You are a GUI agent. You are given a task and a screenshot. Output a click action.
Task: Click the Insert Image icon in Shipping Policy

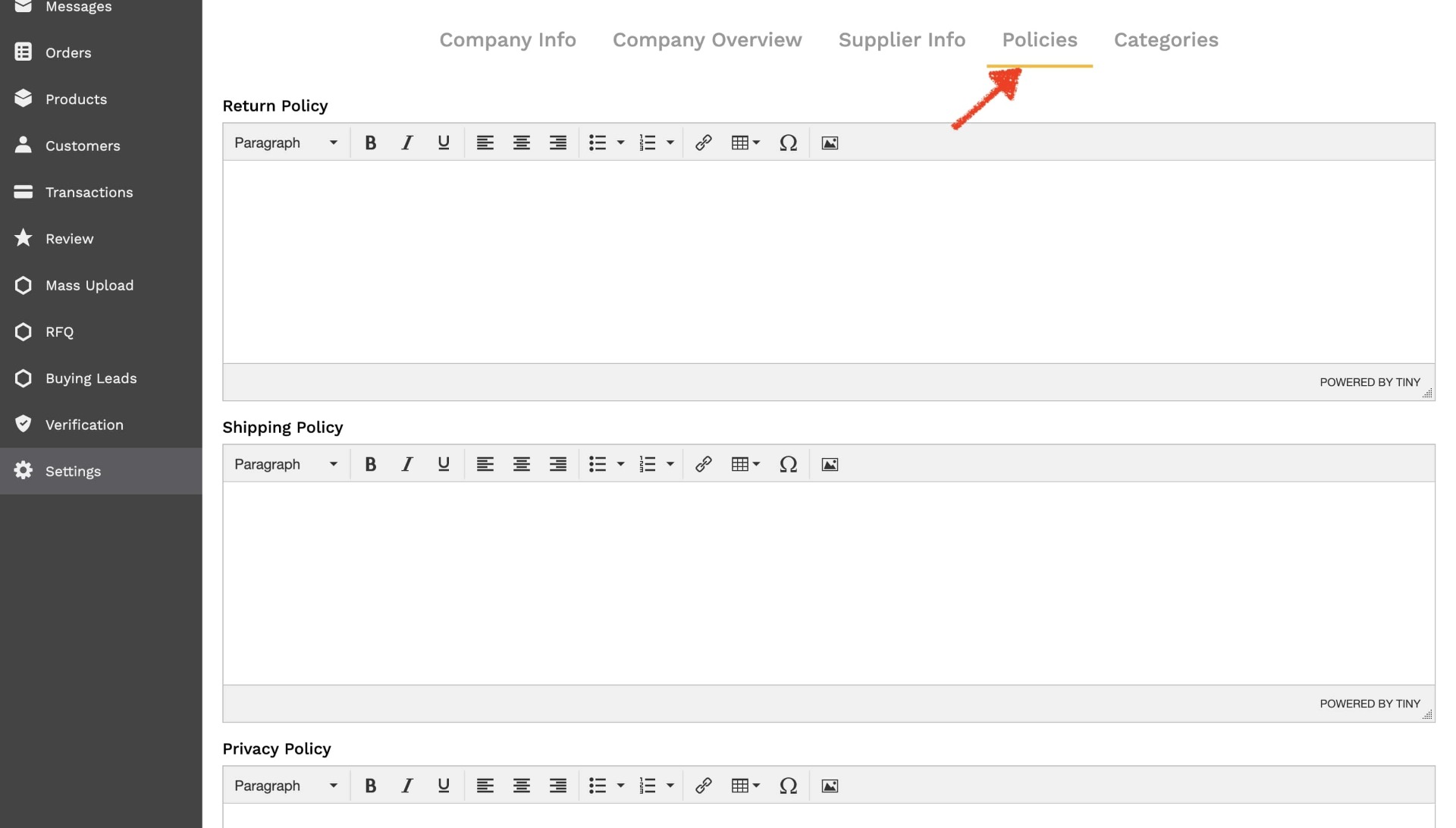(830, 464)
